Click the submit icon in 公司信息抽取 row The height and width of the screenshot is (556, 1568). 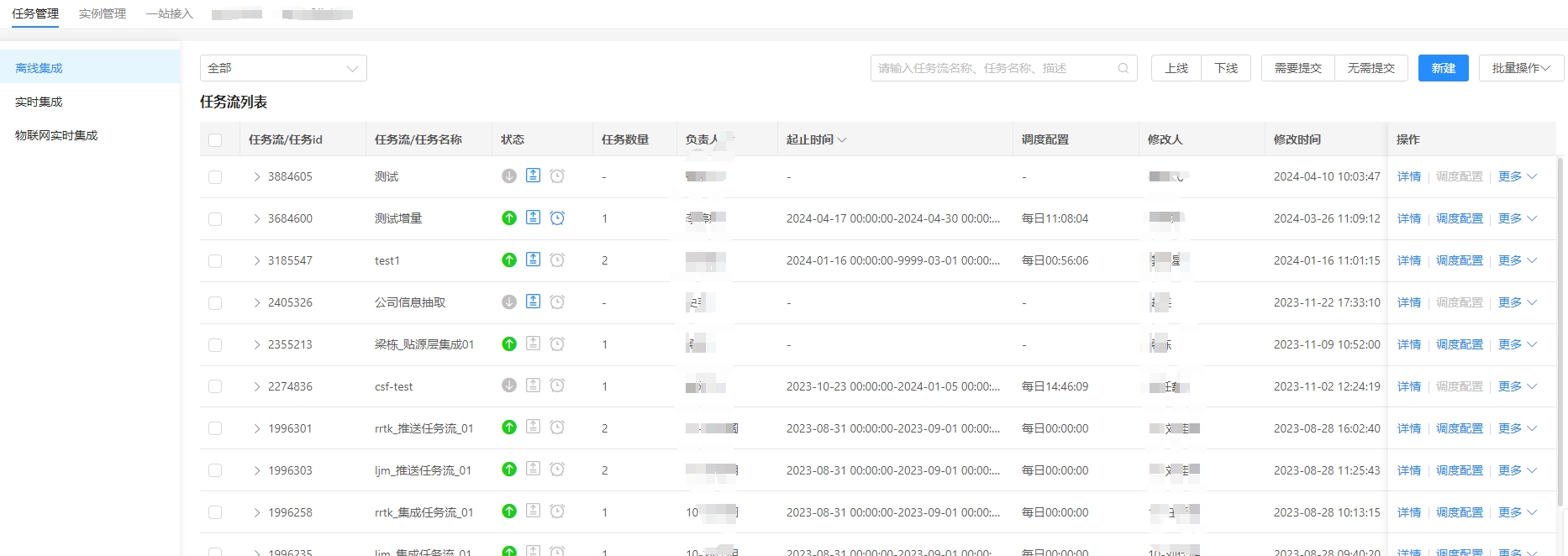click(533, 302)
